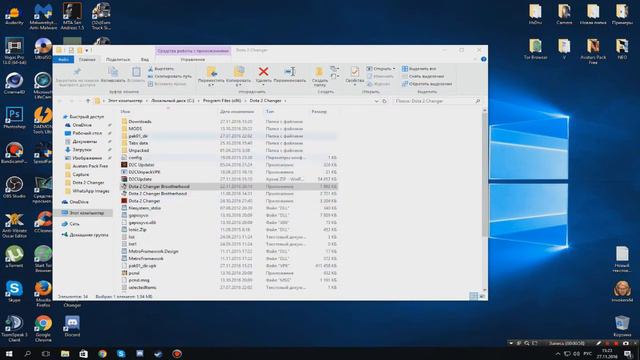Screen dimensions: 640x360
Task: Switch to Details view layout button
Action: click(x=473, y=296)
